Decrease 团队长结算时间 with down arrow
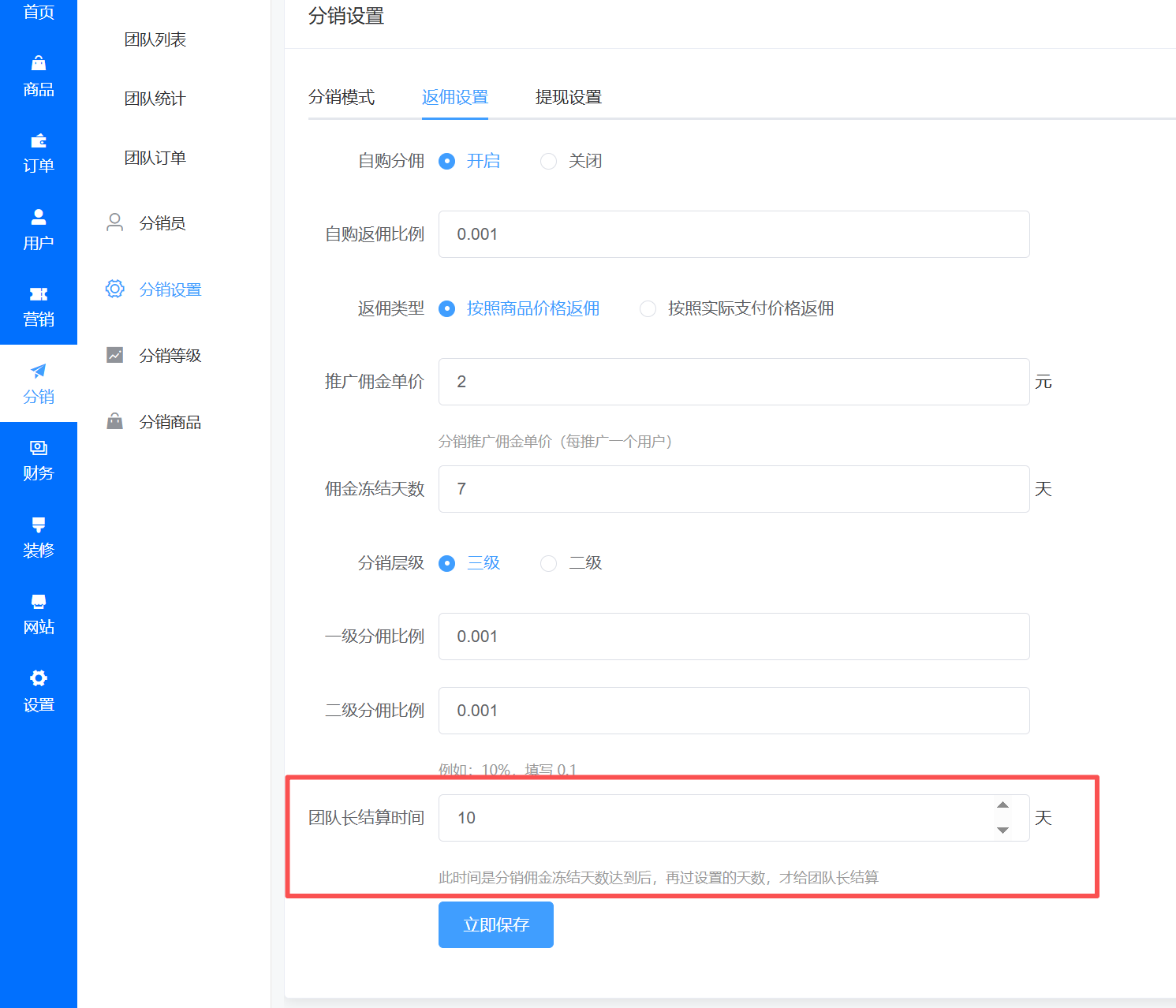 [x=1002, y=831]
